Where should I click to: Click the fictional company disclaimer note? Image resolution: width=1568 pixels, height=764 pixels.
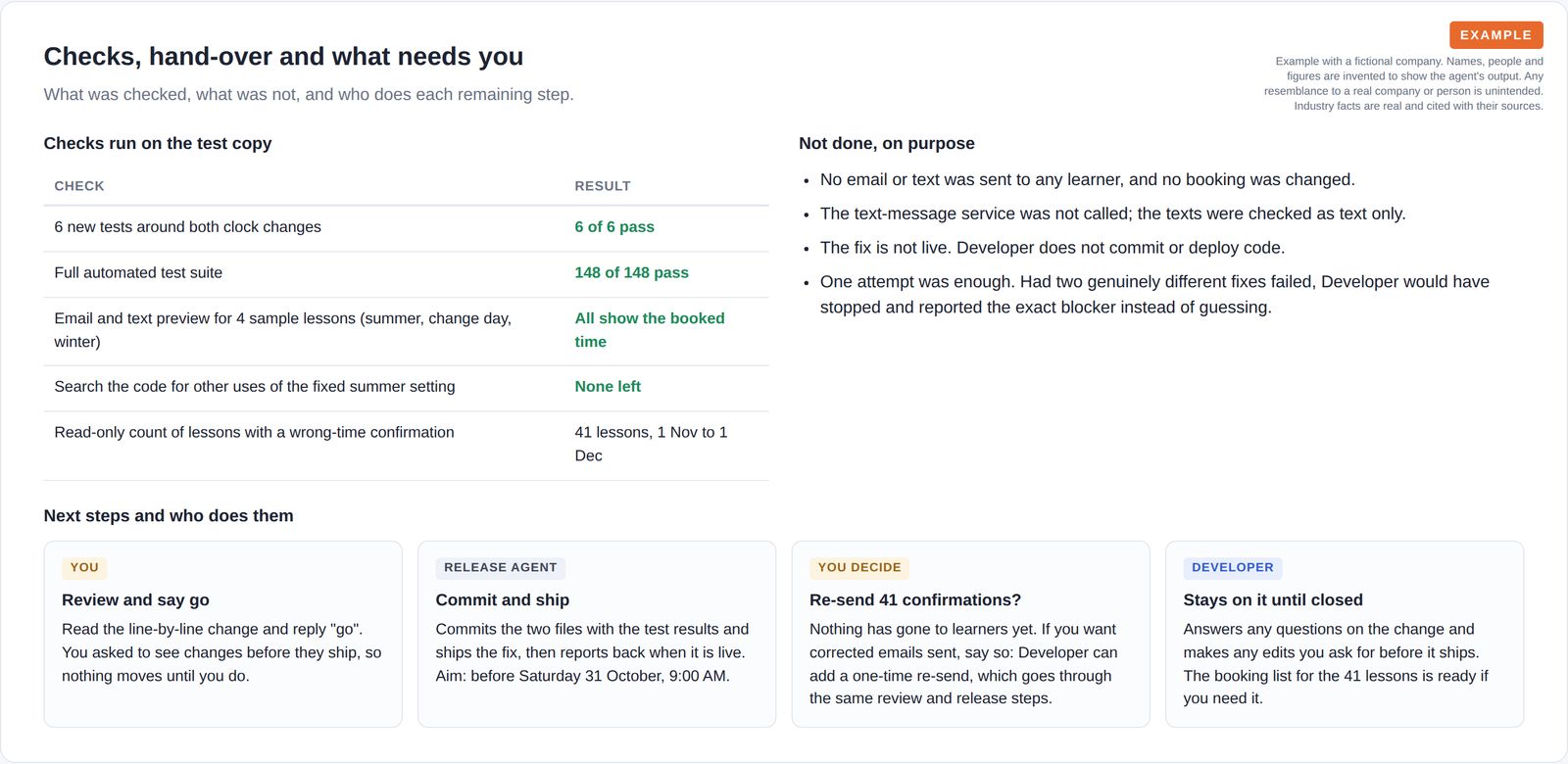(1403, 84)
